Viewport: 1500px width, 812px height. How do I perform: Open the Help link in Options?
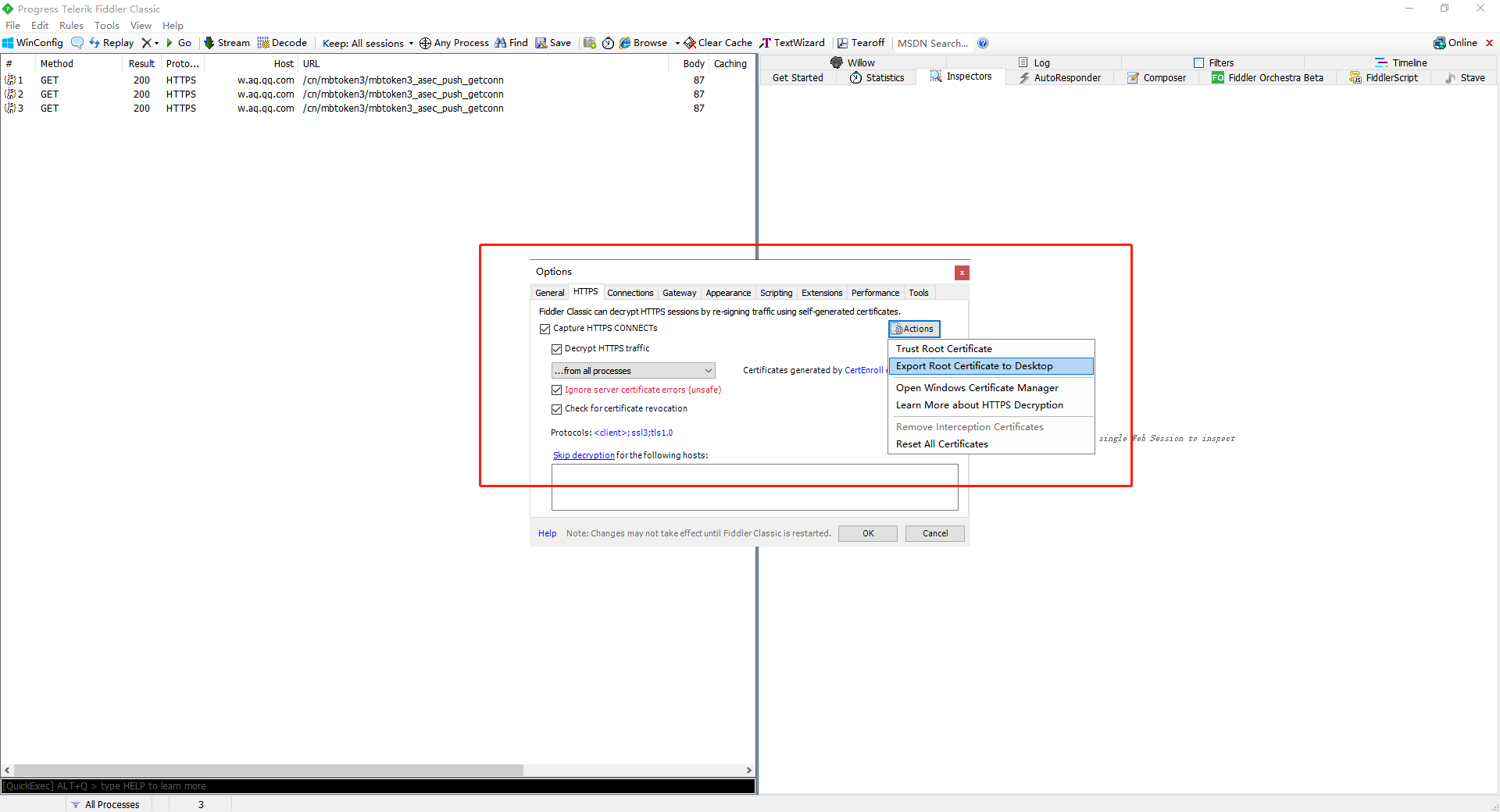coord(548,533)
